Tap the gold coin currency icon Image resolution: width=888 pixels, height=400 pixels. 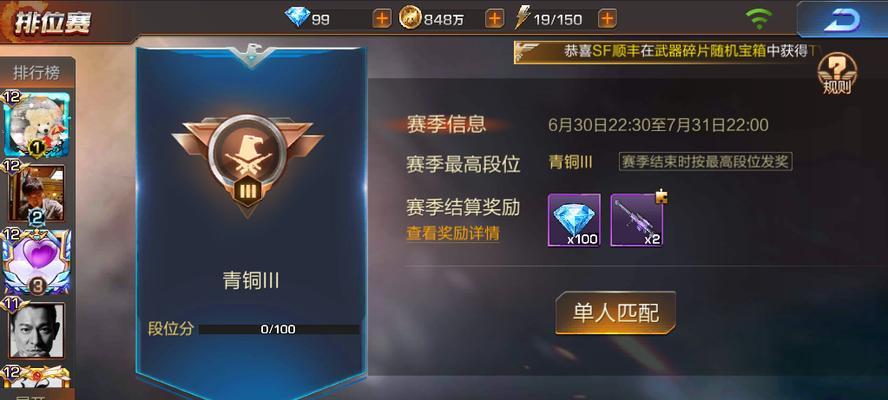point(411,18)
